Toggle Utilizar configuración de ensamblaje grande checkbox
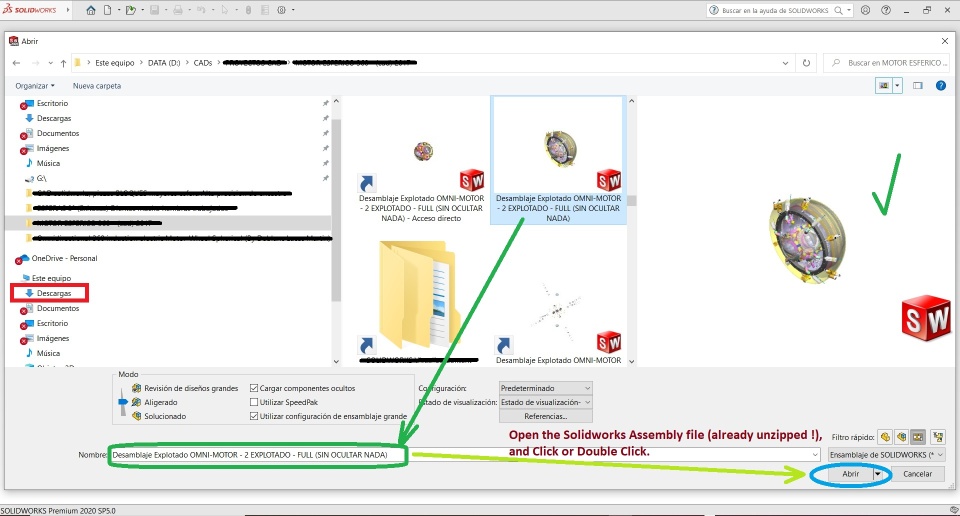Image resolution: width=960 pixels, height=516 pixels. (254, 416)
